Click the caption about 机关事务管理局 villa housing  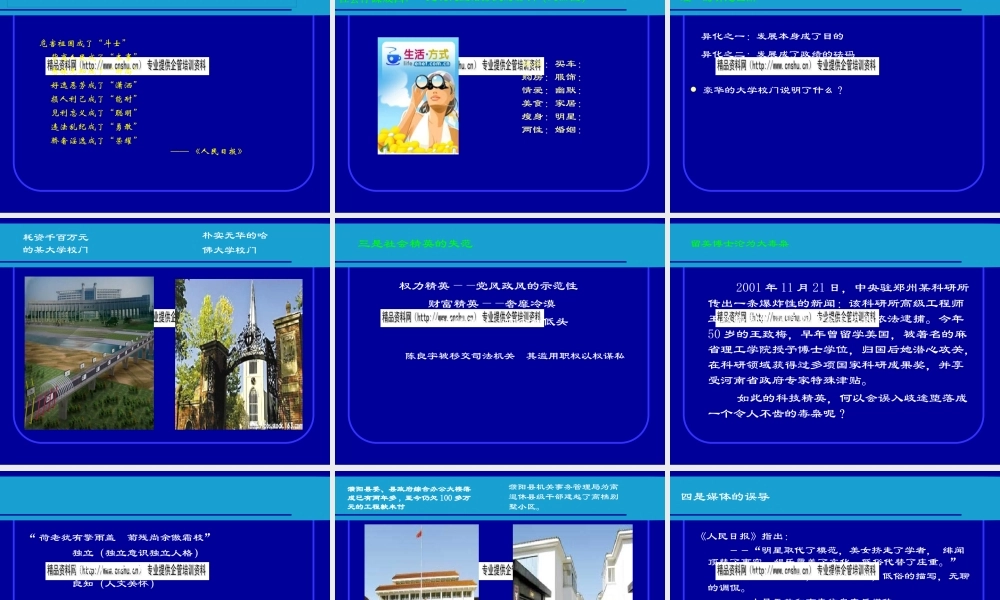tap(563, 497)
